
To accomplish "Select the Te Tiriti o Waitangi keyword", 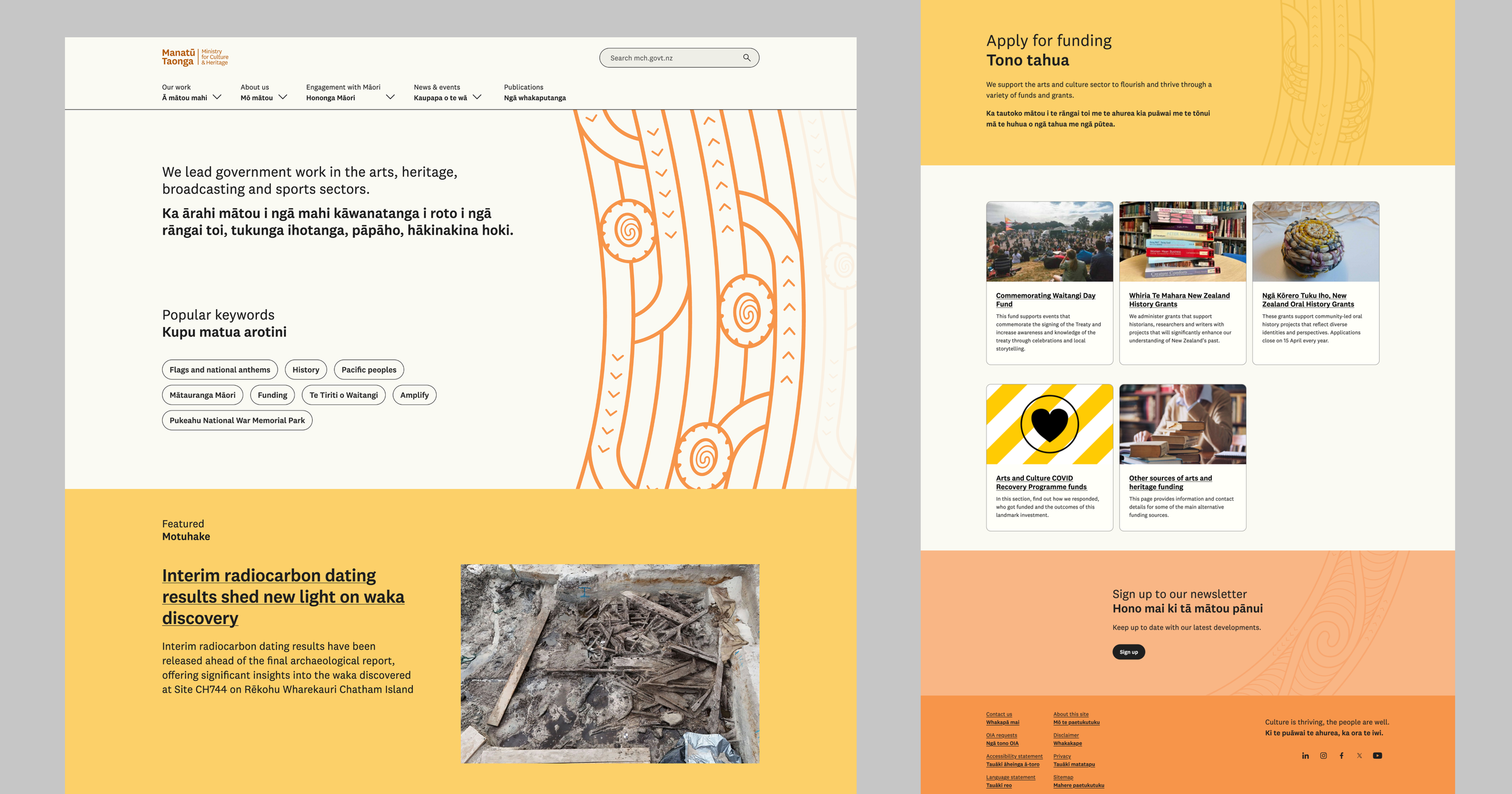I will click(344, 395).
